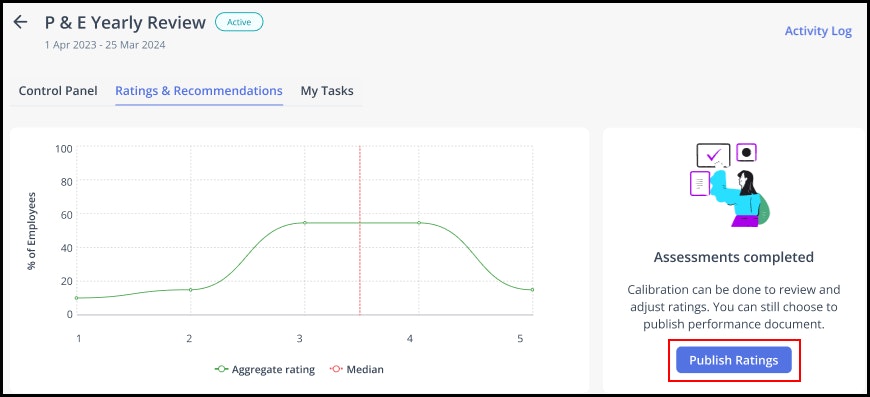This screenshot has width=870, height=397.
Task: Toggle Median legend item
Action: [357, 369]
